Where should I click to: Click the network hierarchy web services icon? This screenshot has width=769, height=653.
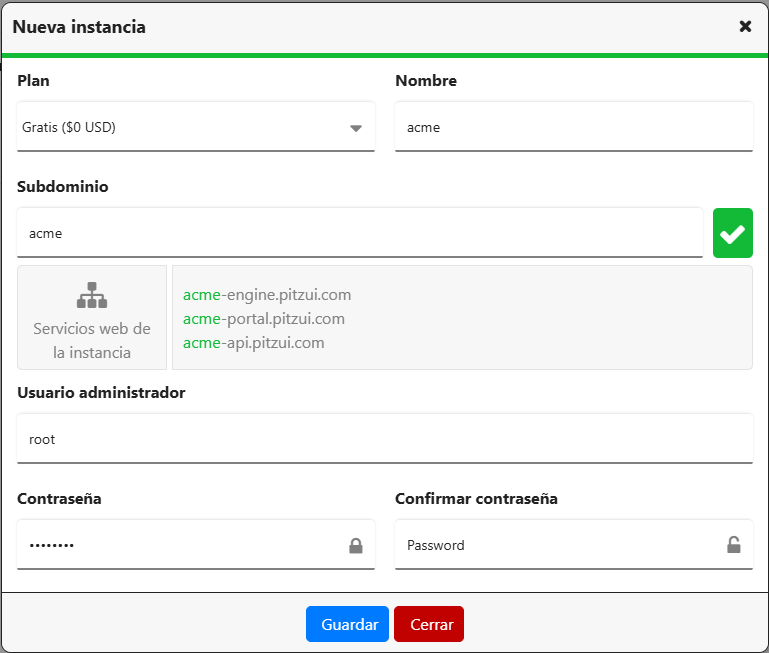pos(92,295)
